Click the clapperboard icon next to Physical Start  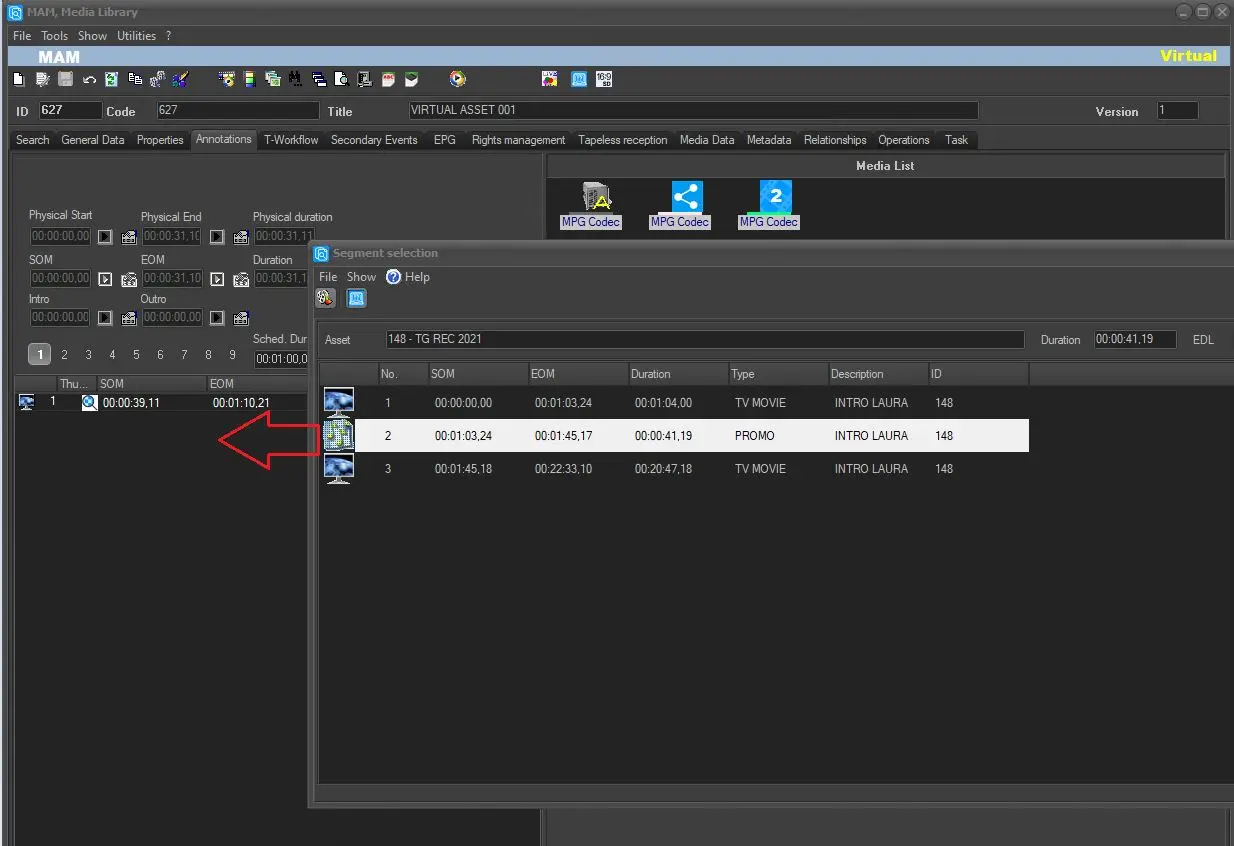tap(129, 237)
